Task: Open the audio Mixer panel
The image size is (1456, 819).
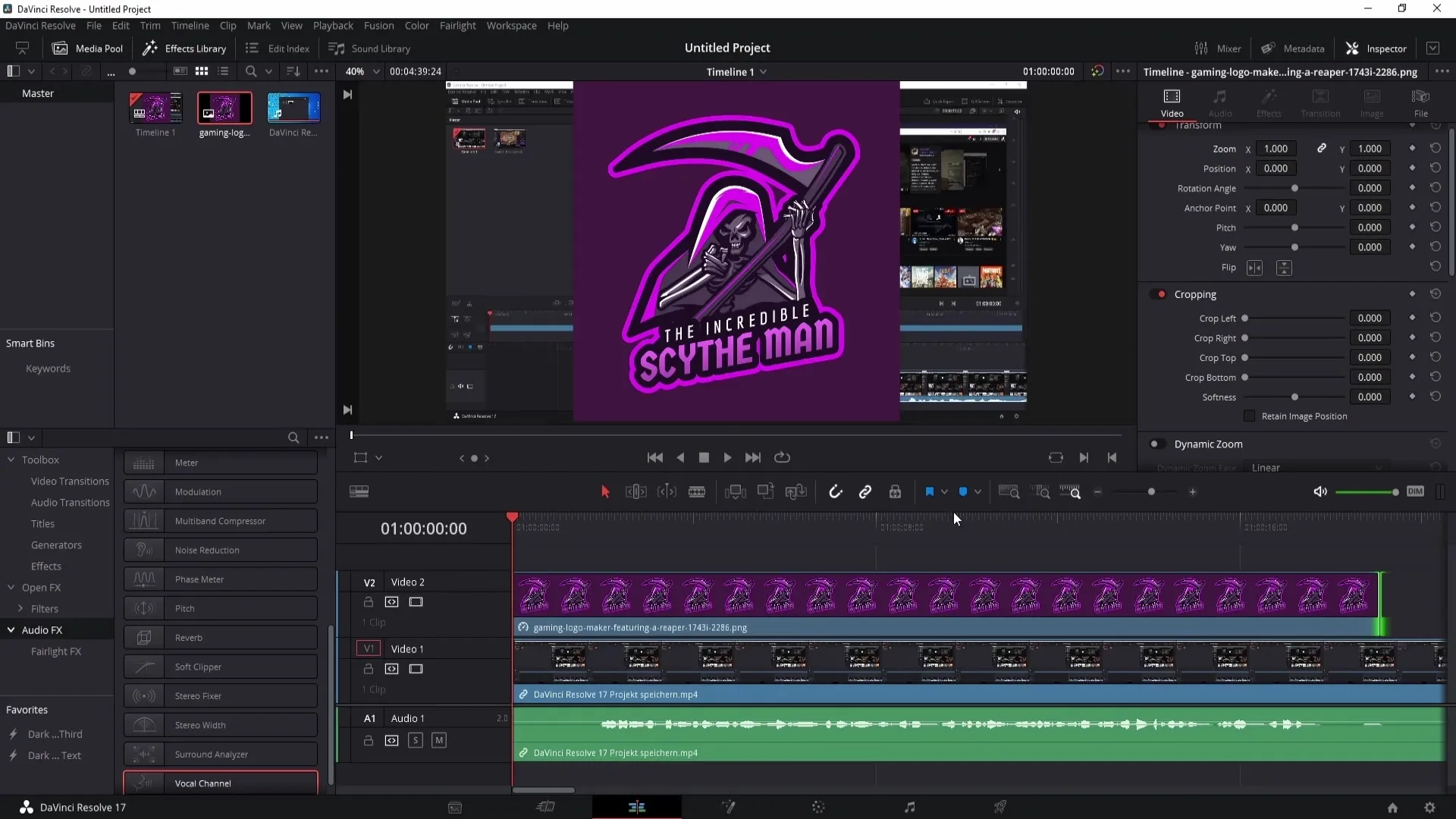Action: click(1218, 49)
